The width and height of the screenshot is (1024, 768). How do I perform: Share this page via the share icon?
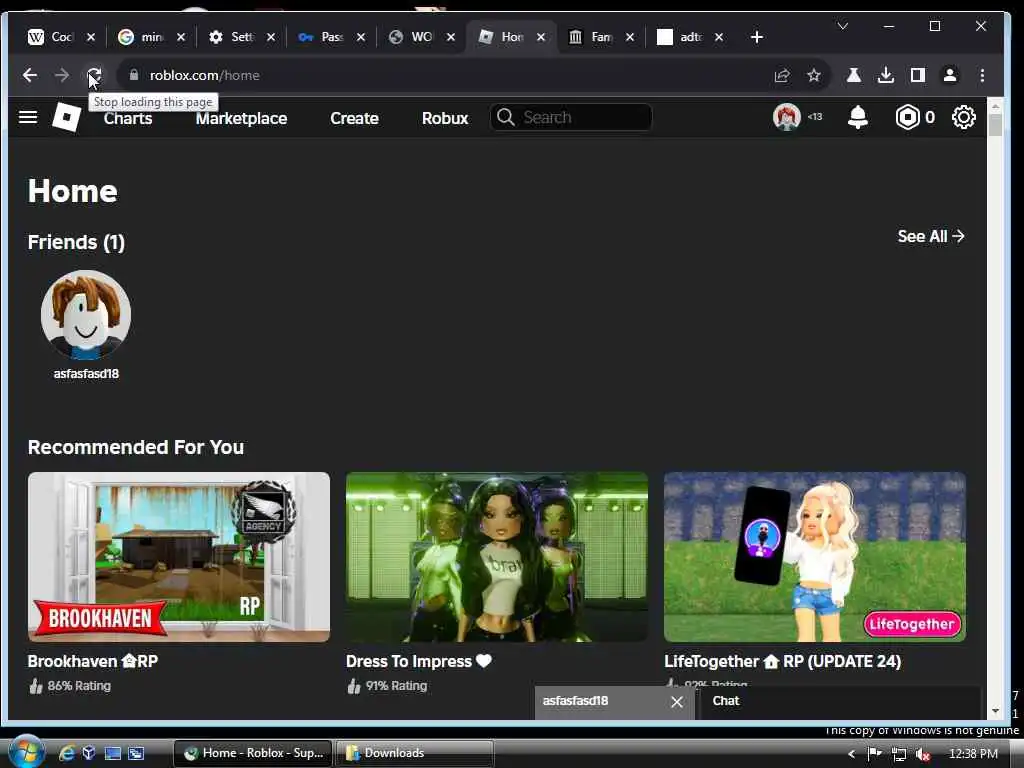[x=782, y=75]
